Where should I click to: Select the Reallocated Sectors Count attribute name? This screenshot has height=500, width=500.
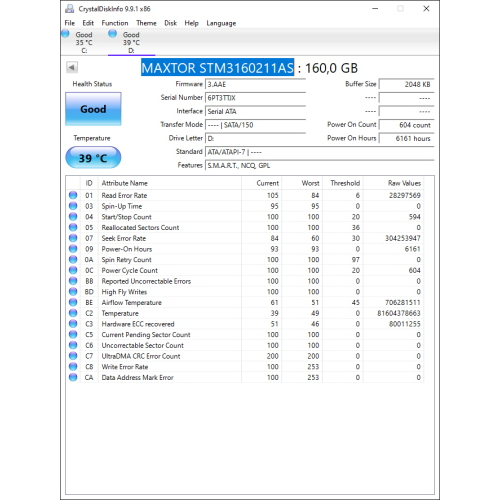point(140,228)
